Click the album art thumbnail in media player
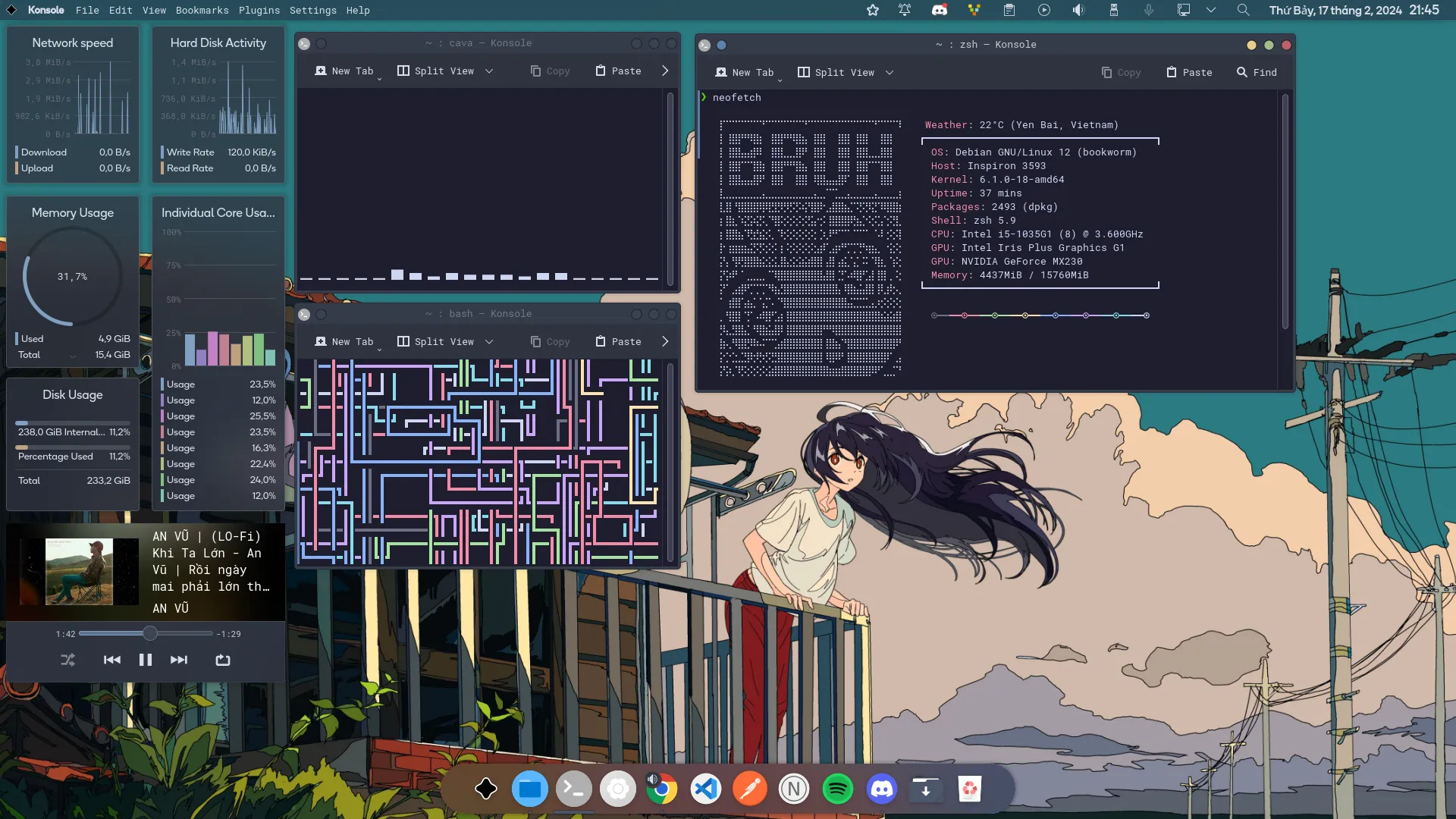The image size is (1456, 819). pos(79,572)
